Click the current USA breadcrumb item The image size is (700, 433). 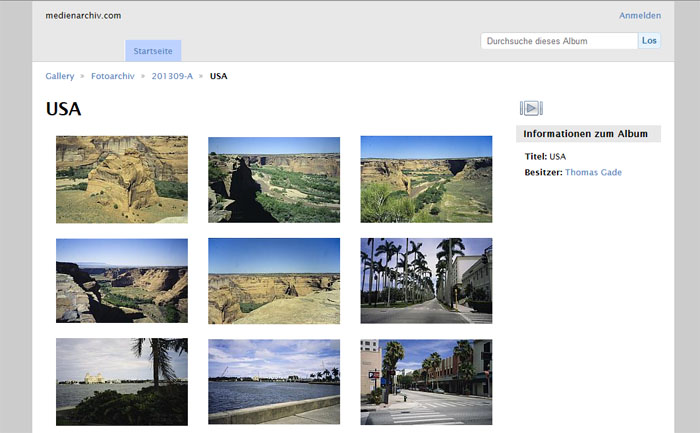click(218, 76)
